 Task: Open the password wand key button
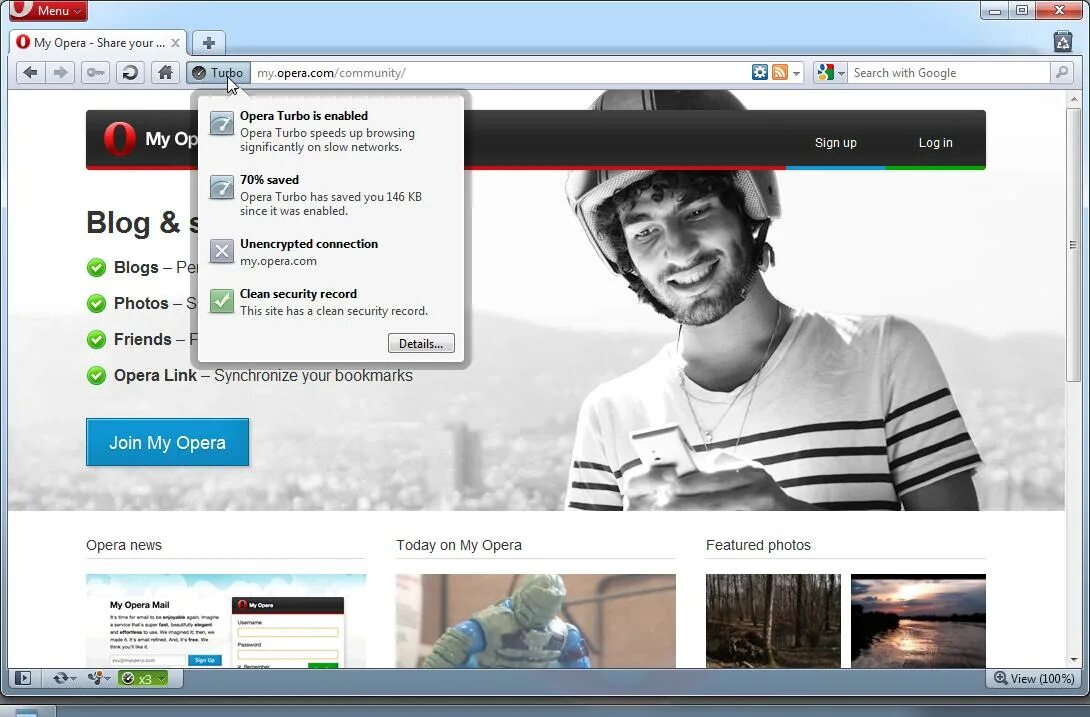pos(95,72)
